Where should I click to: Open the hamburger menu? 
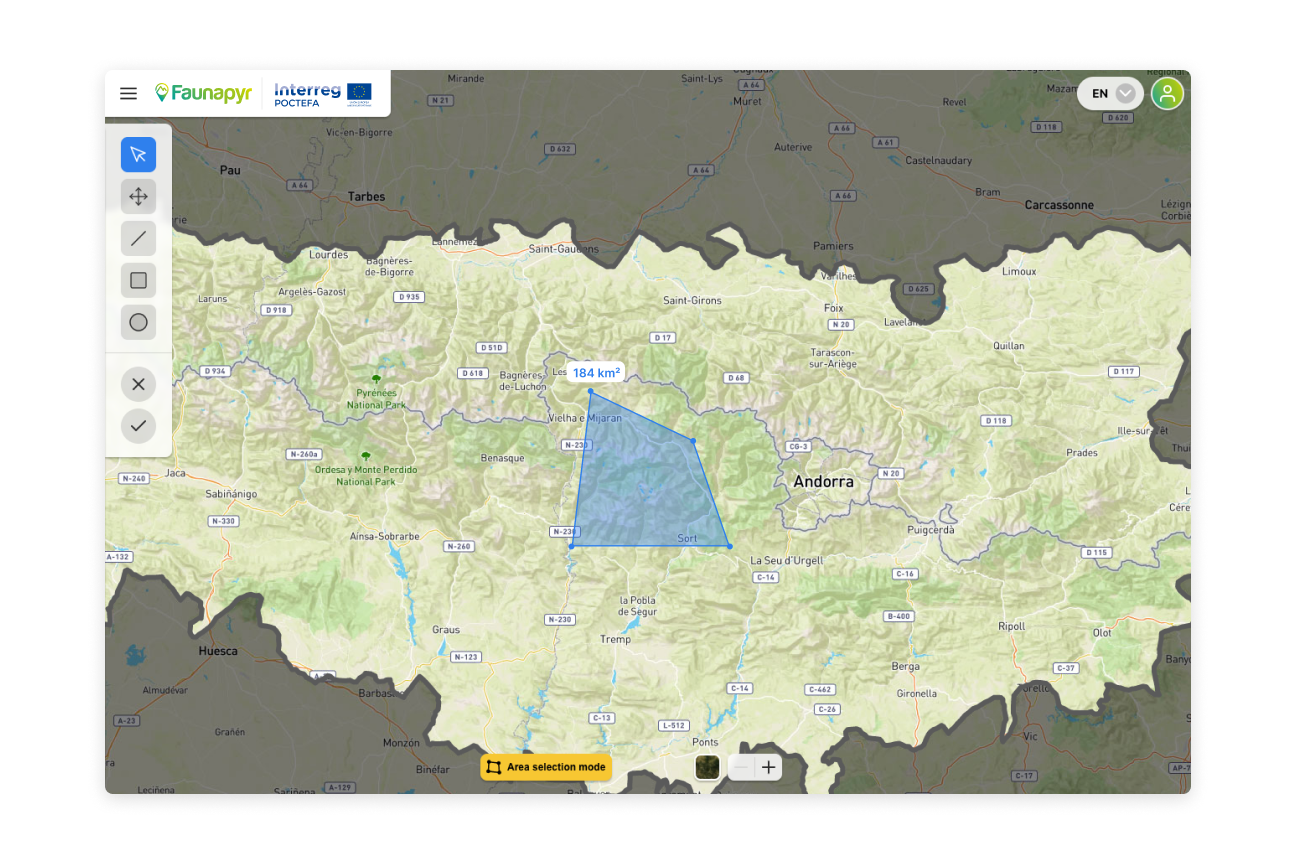click(x=128, y=94)
